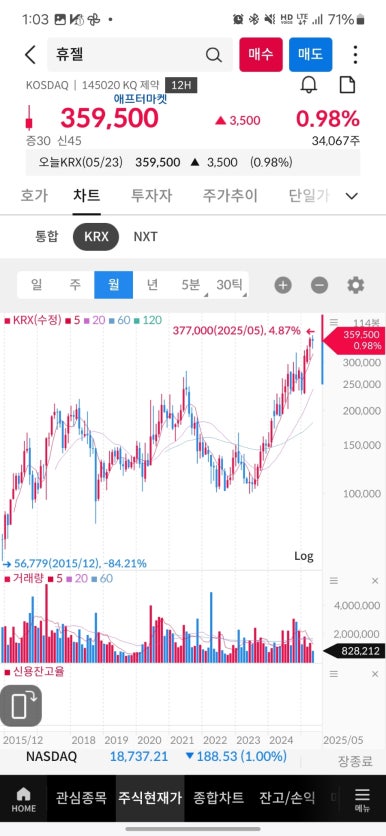This screenshot has width=386, height=836.
Task: Tap the blue 매도 sell button
Action: point(311,54)
